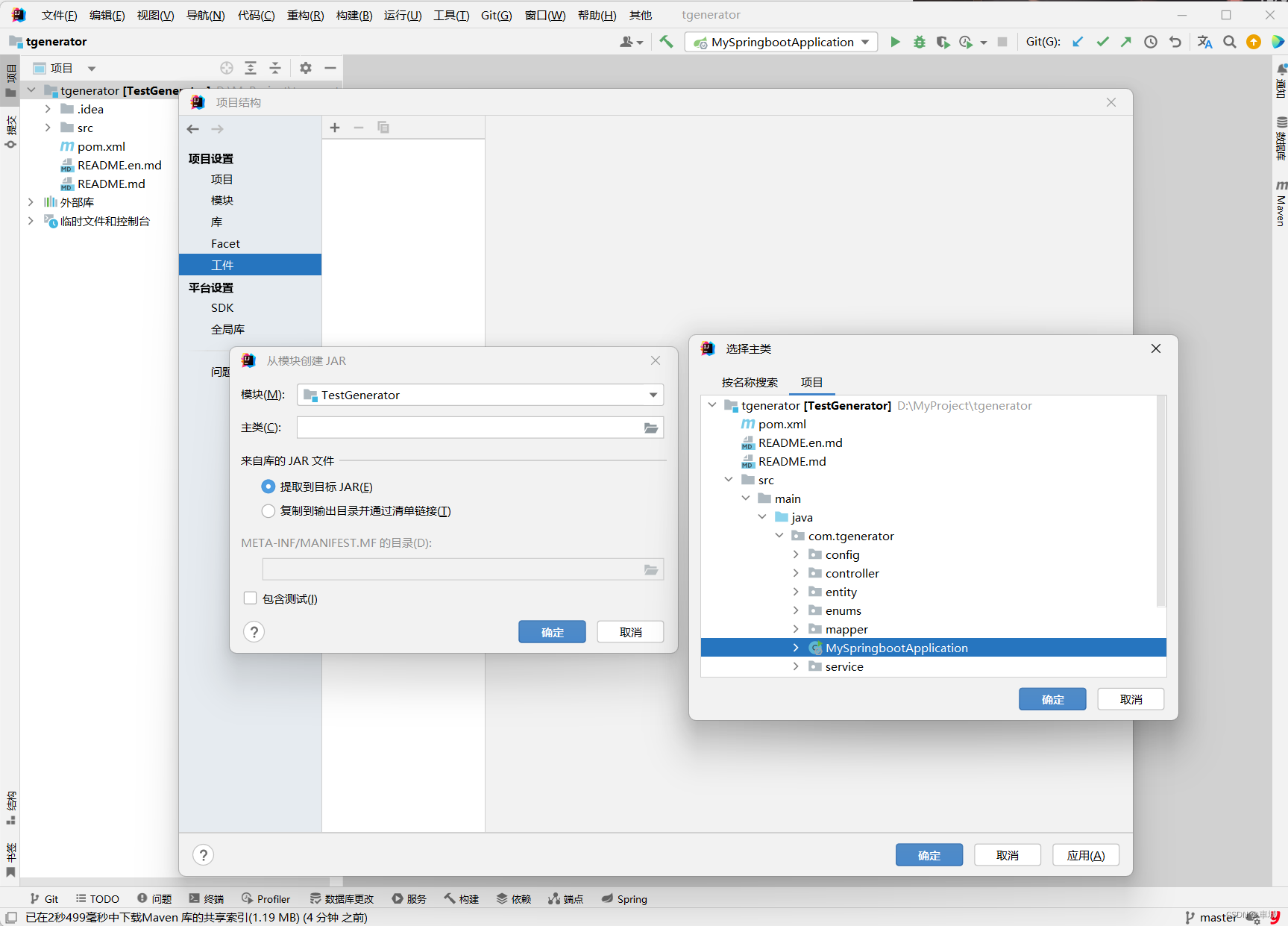Click the Debug bug icon
Screen dimensions: 1288x926
[919, 42]
